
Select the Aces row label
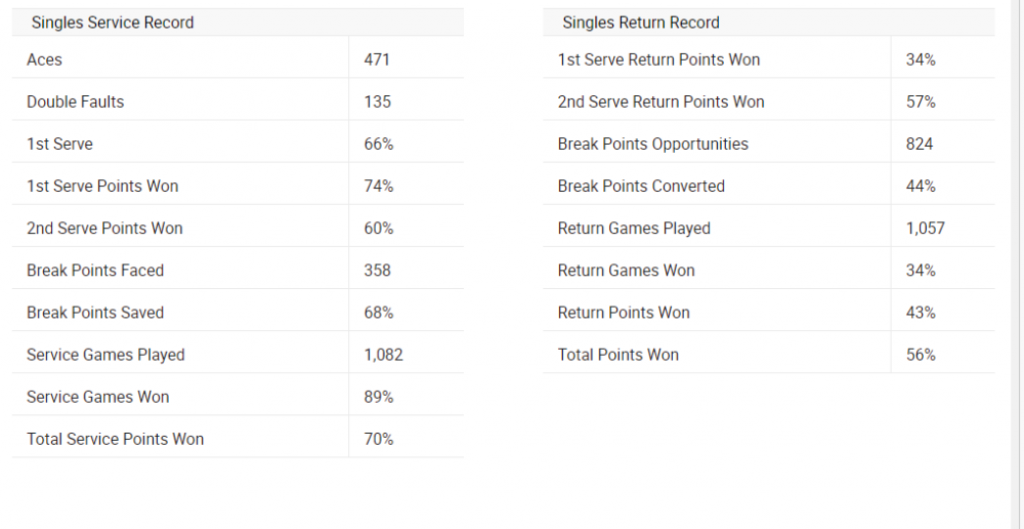(44, 60)
